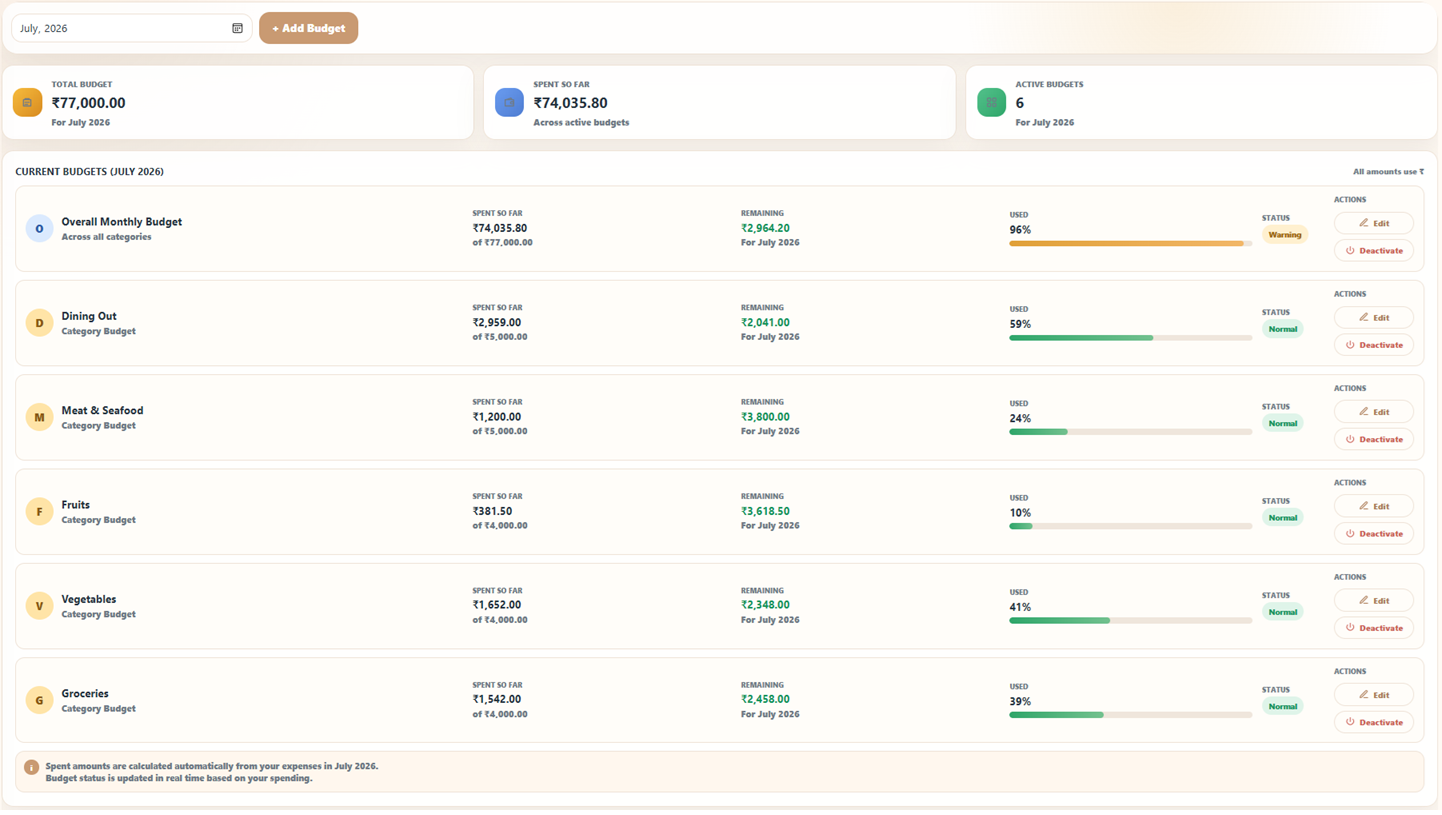Click the 'Vegetables' budget title
This screenshot has width=1442, height=815.
point(89,599)
